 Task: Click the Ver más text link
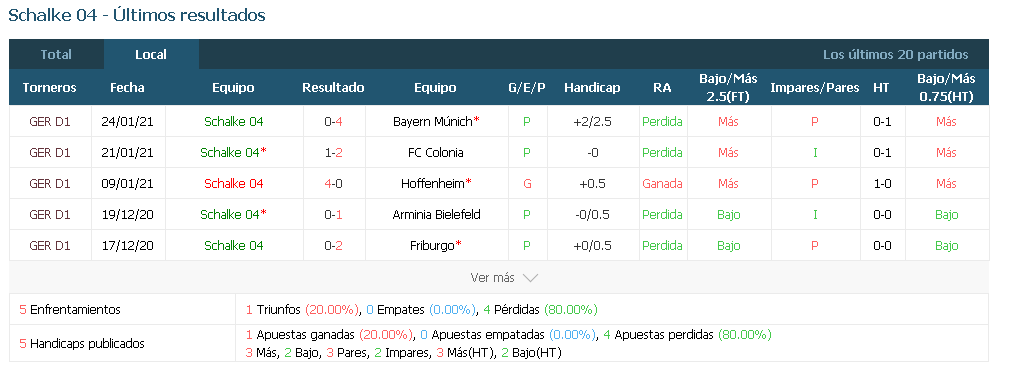tap(492, 278)
